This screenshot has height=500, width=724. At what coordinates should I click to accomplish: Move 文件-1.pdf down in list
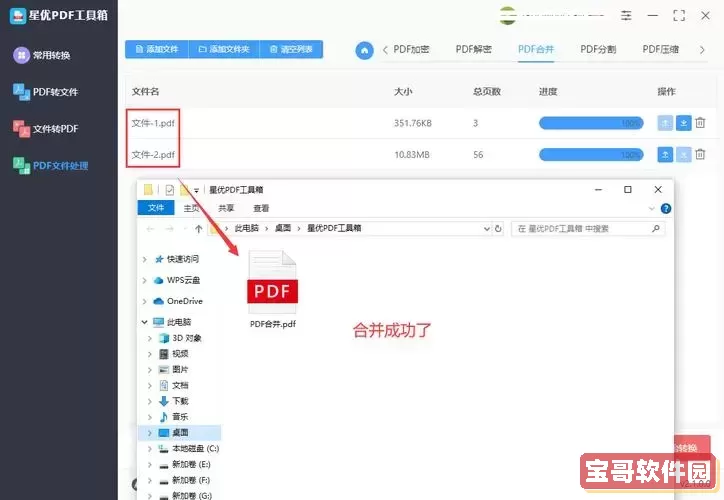683,123
